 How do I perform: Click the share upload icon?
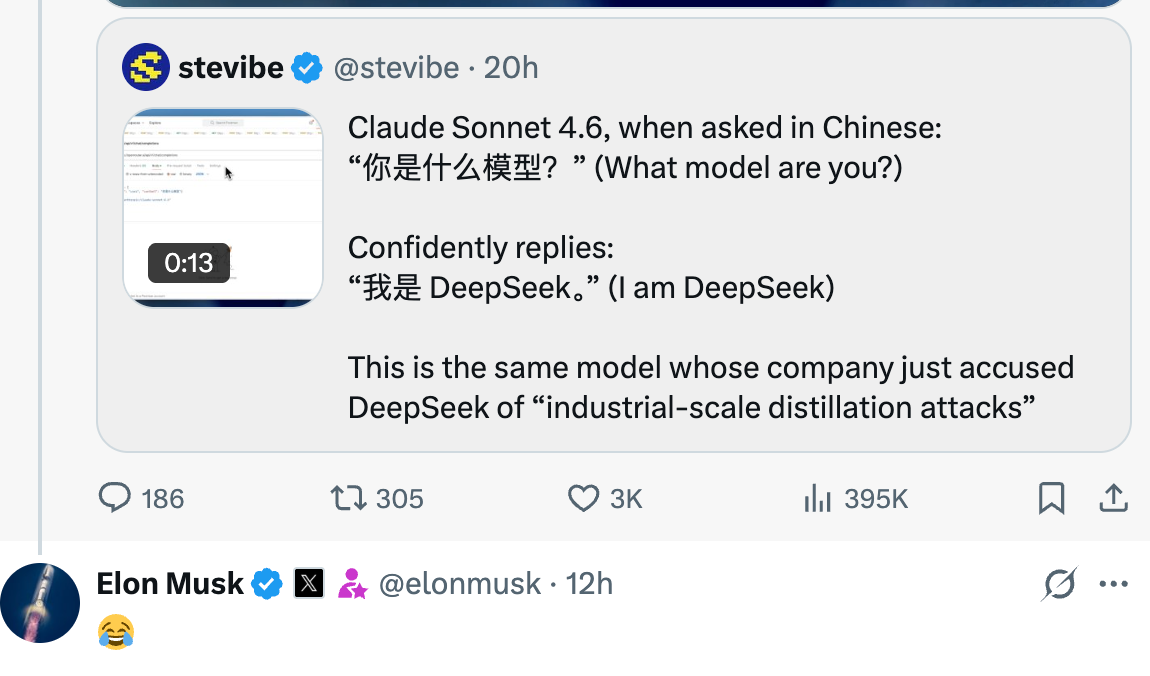[x=1113, y=497]
